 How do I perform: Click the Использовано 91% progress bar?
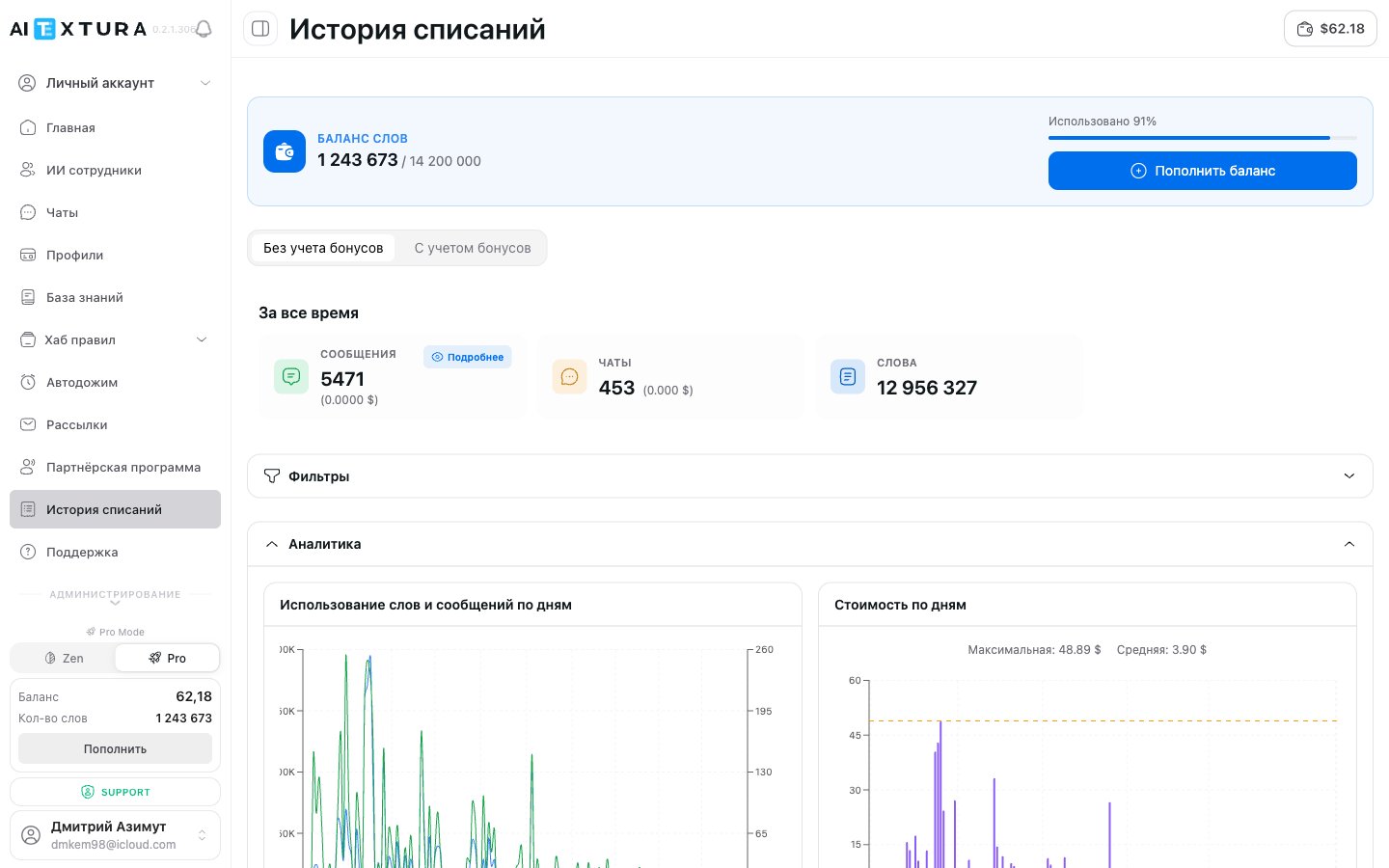tap(1202, 138)
